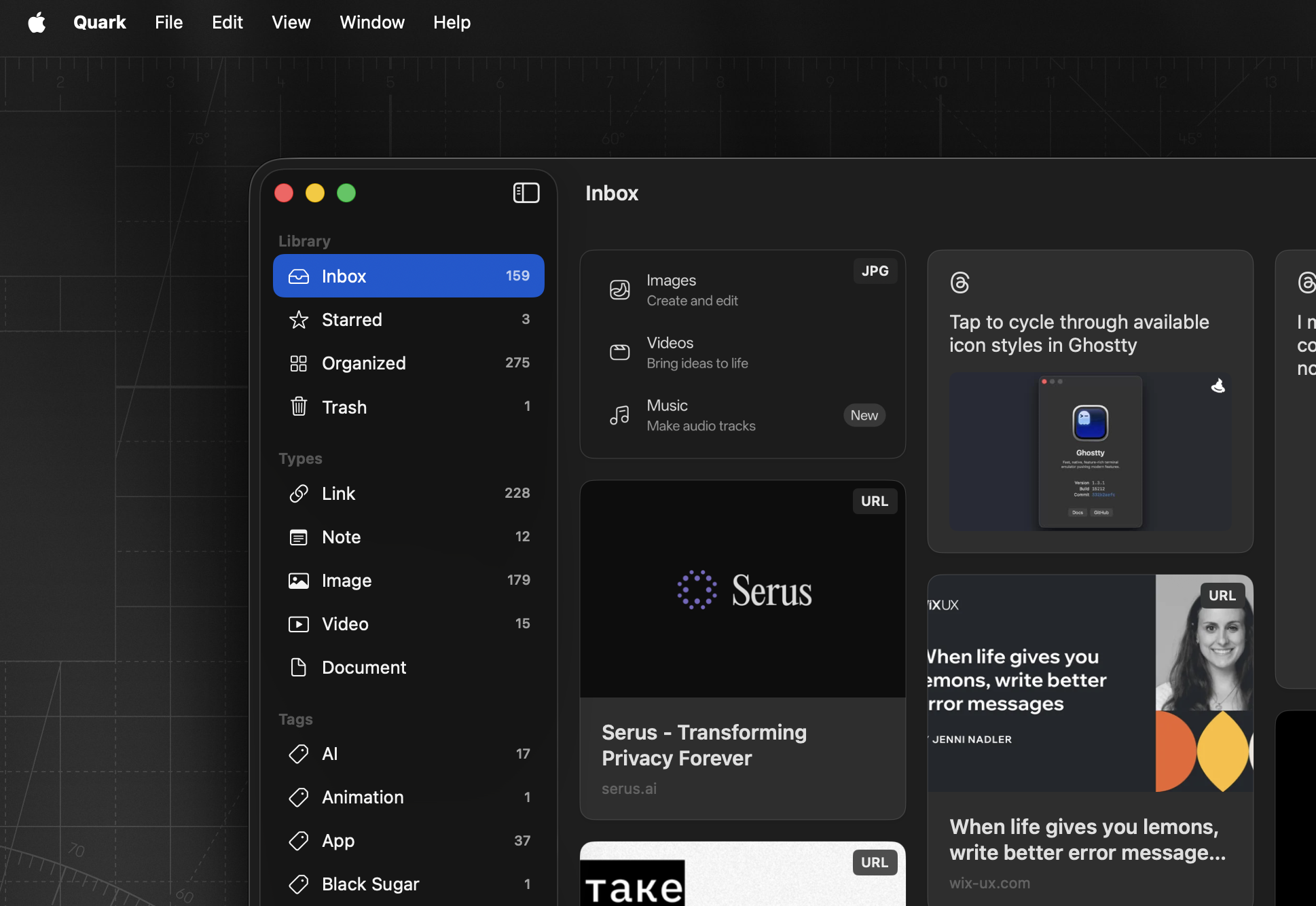Open the Jenni Nadler article thumbnail
Image resolution: width=1316 pixels, height=906 pixels.
[x=1091, y=683]
